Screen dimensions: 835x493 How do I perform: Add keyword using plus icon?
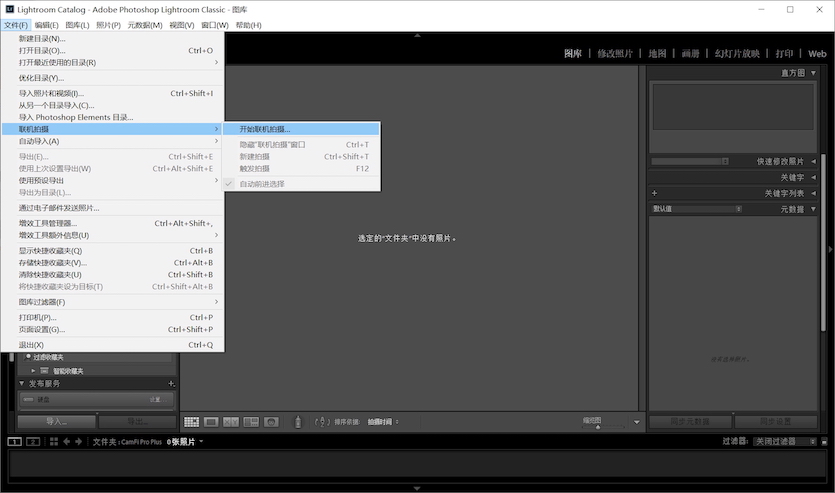(654, 193)
